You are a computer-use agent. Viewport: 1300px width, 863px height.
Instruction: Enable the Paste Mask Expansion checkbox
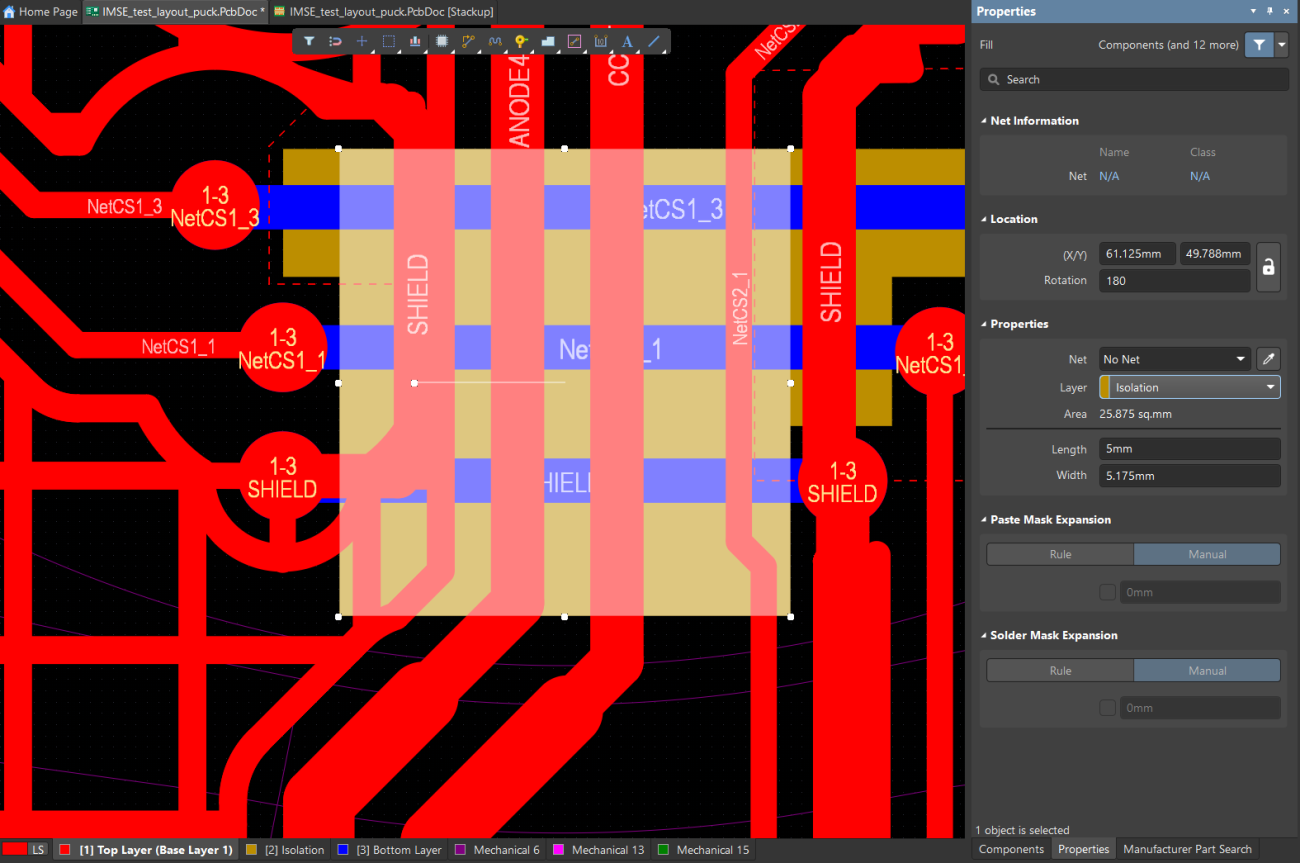click(1107, 591)
